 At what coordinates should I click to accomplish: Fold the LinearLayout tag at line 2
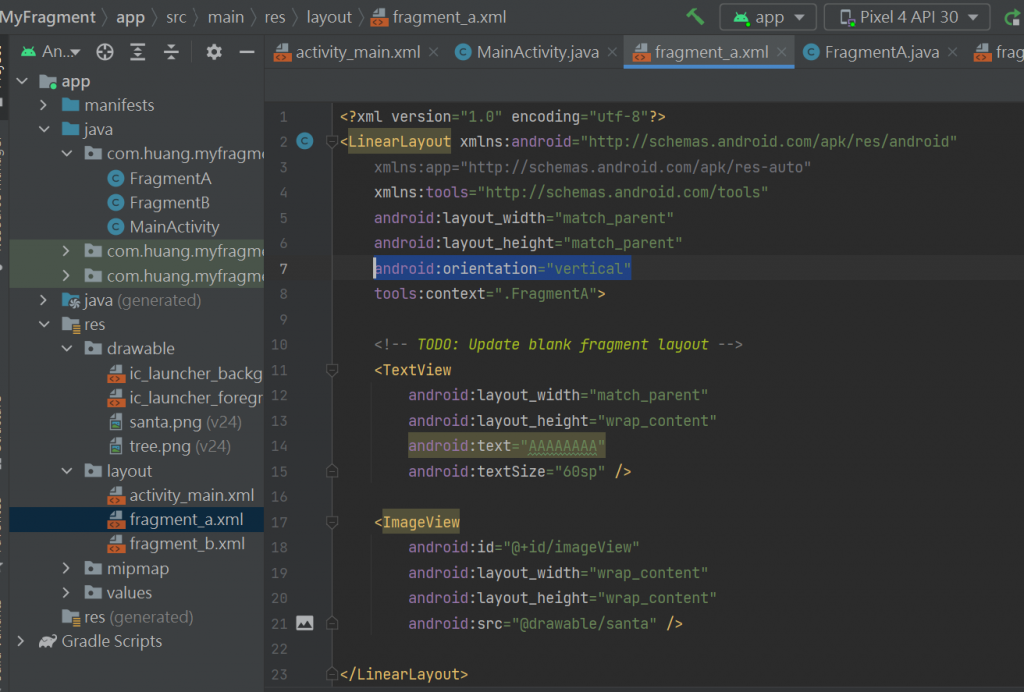click(332, 142)
